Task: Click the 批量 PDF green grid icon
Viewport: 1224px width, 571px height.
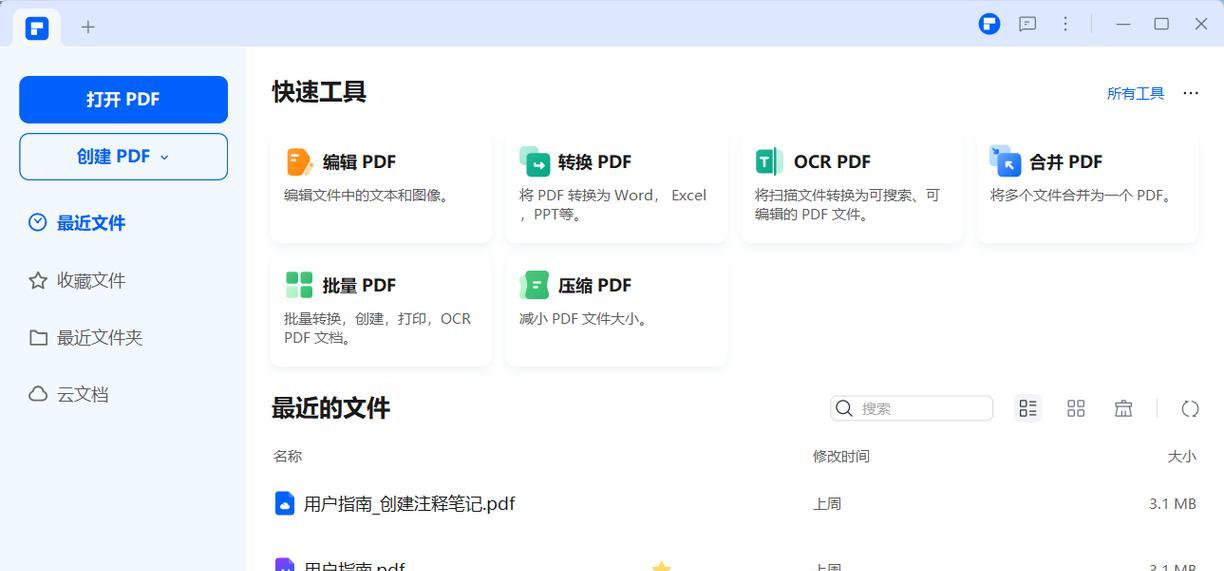Action: click(299, 285)
